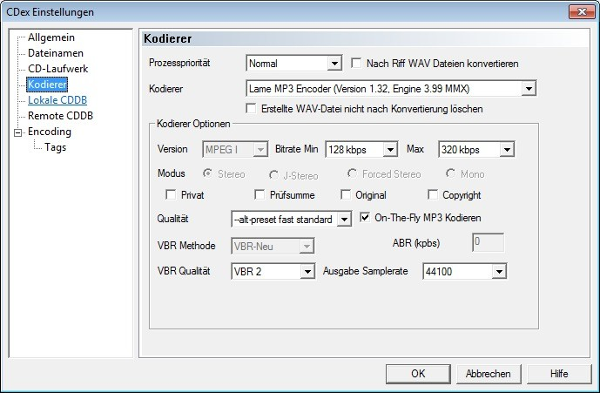The height and width of the screenshot is (393, 600).
Task: Open the Dateinamen settings page
Action: [55, 53]
